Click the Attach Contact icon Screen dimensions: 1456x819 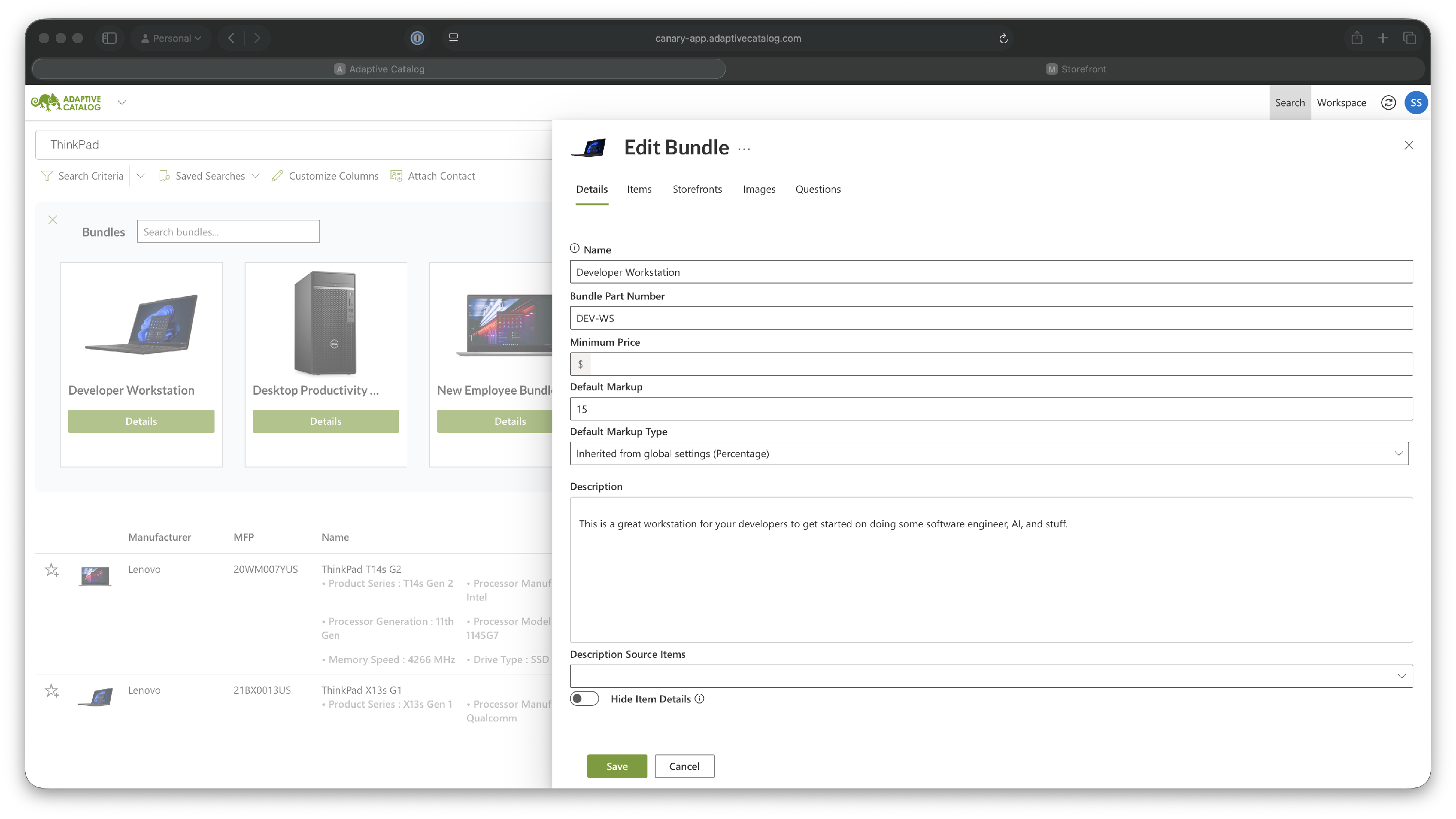click(x=396, y=176)
